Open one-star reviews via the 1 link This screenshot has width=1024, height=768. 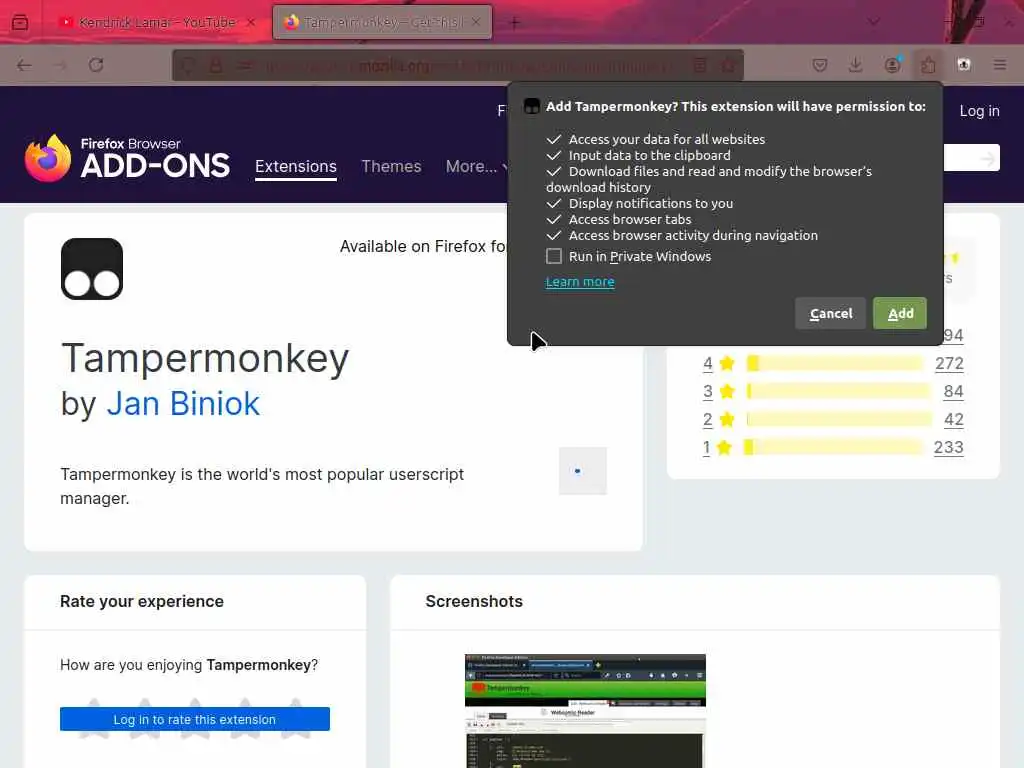[706, 448]
